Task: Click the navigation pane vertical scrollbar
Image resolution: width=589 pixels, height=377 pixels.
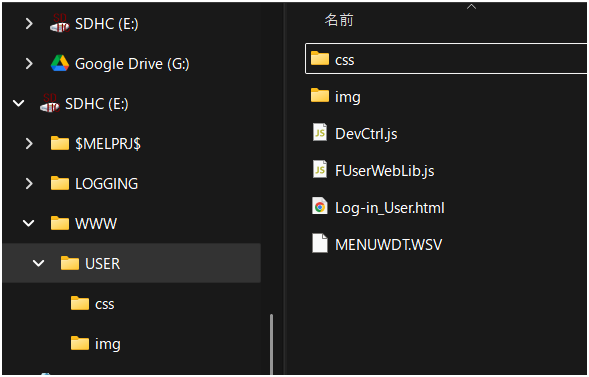Action: point(271,344)
